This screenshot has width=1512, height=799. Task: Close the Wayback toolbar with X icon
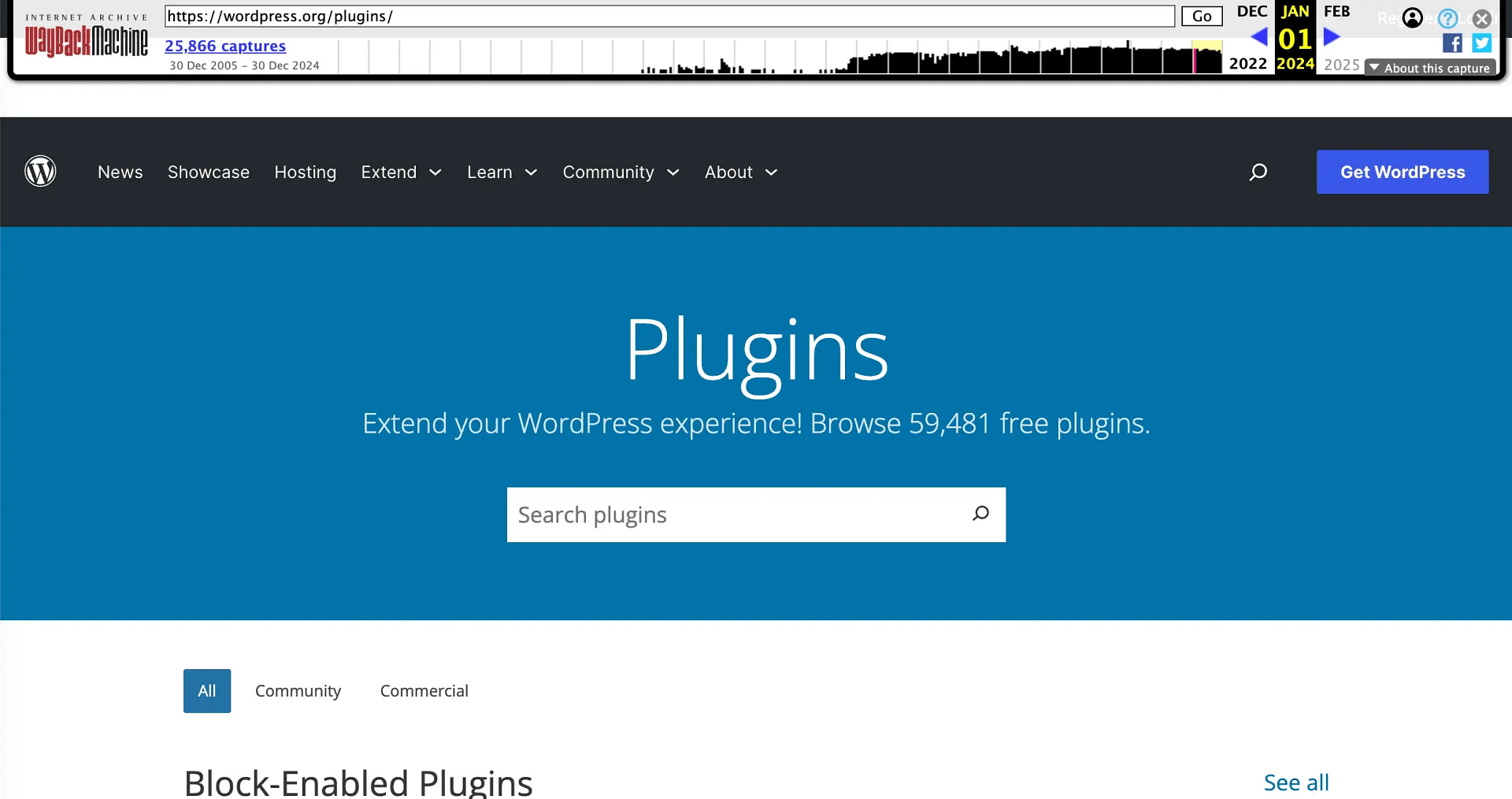[1482, 18]
